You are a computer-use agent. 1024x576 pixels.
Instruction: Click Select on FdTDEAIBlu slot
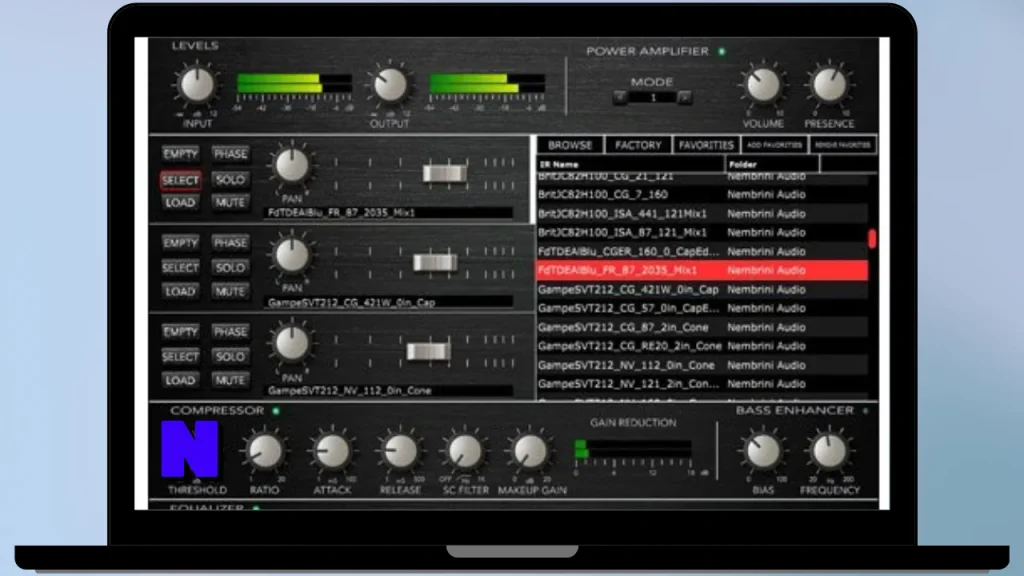click(180, 180)
